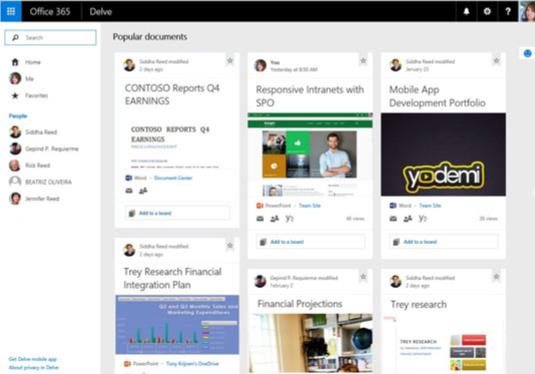Open Add to a board on Responsive Intranets card
The image size is (535, 374).
click(310, 242)
